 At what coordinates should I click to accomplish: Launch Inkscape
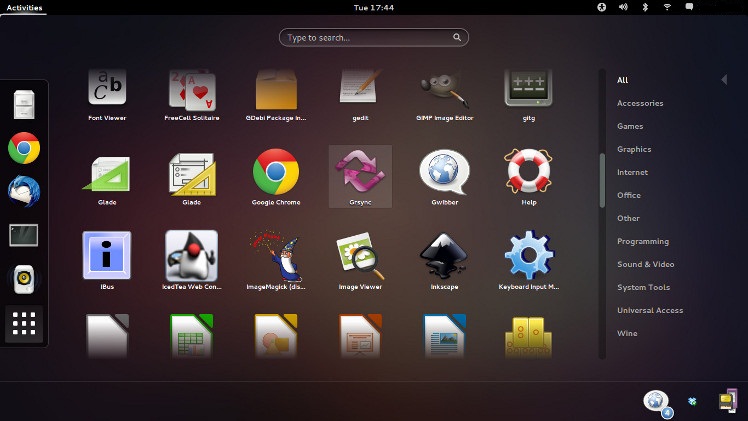(x=445, y=260)
